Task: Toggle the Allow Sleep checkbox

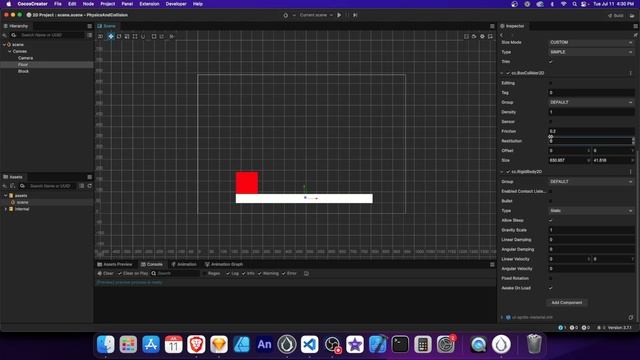Action: click(551, 220)
